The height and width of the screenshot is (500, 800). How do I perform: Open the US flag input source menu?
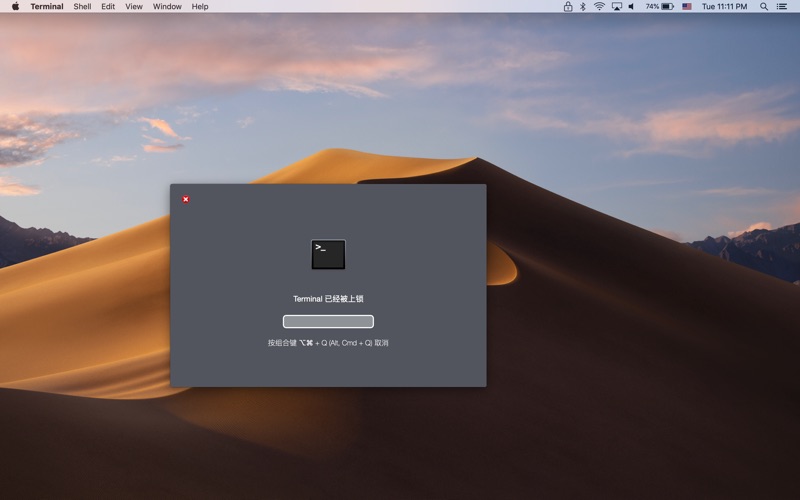[687, 7]
